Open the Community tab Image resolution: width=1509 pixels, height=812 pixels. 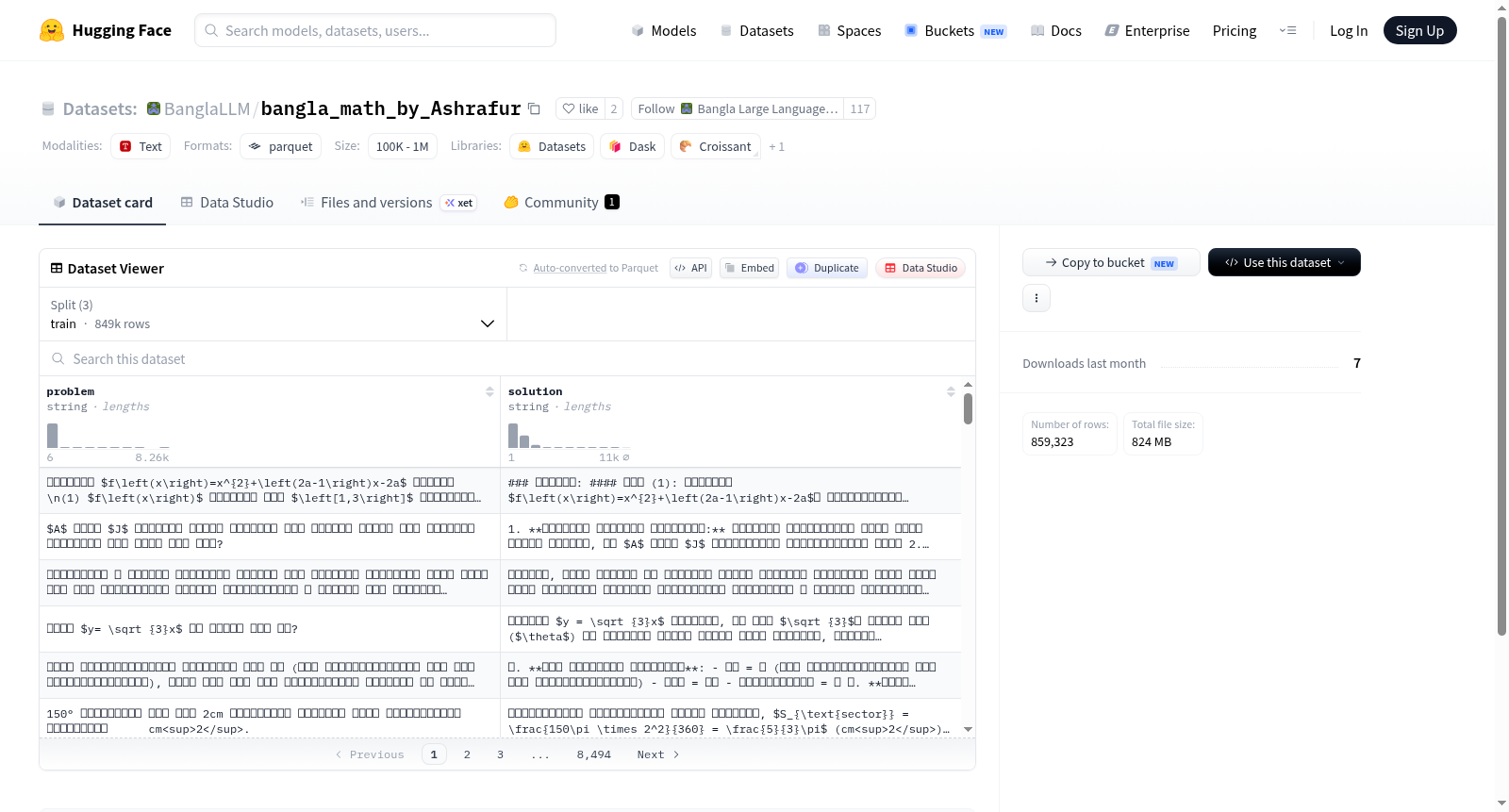tap(561, 202)
